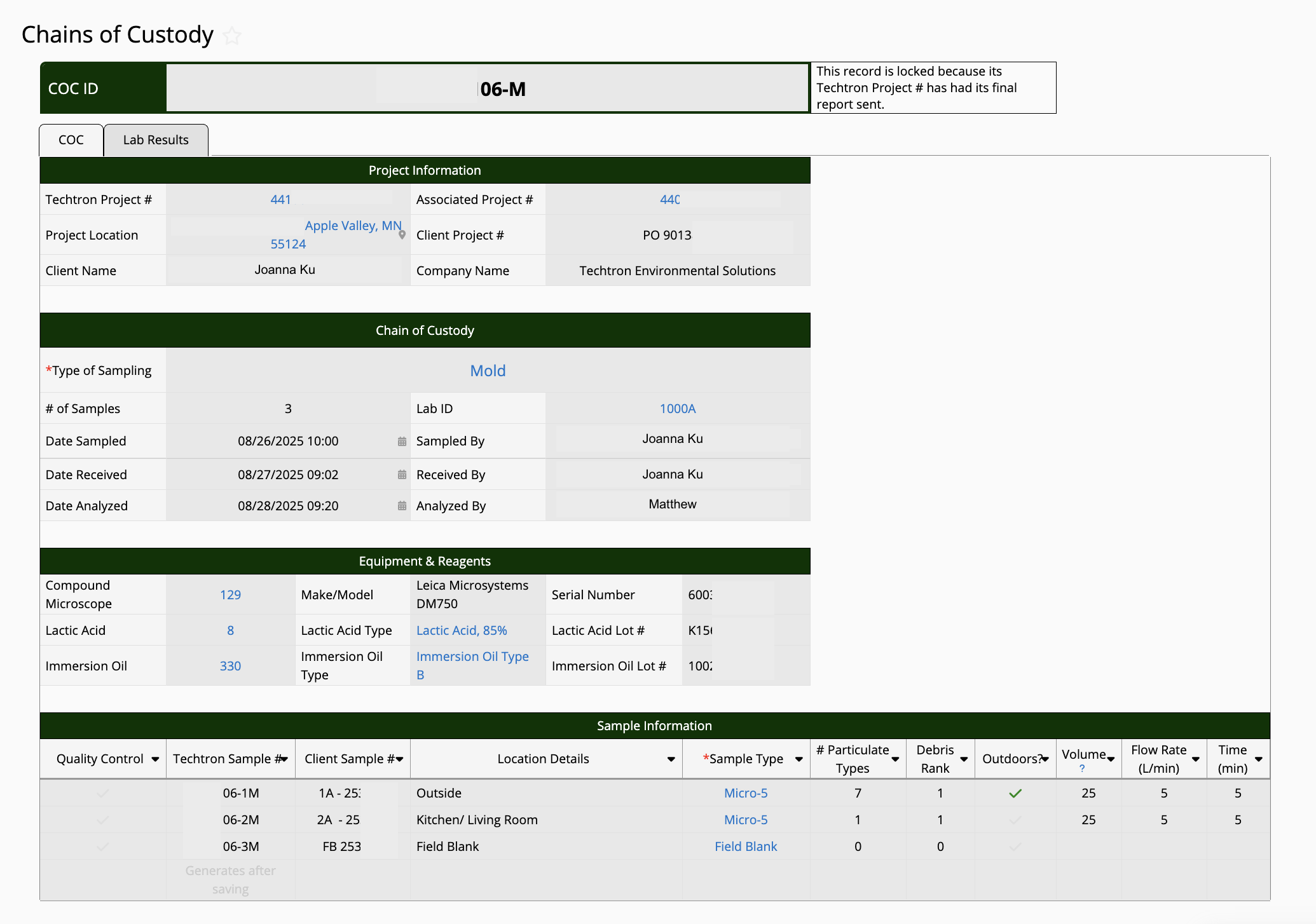Toggle Quality Control for sample 06-3M
The height and width of the screenshot is (924, 1316).
pos(102,846)
